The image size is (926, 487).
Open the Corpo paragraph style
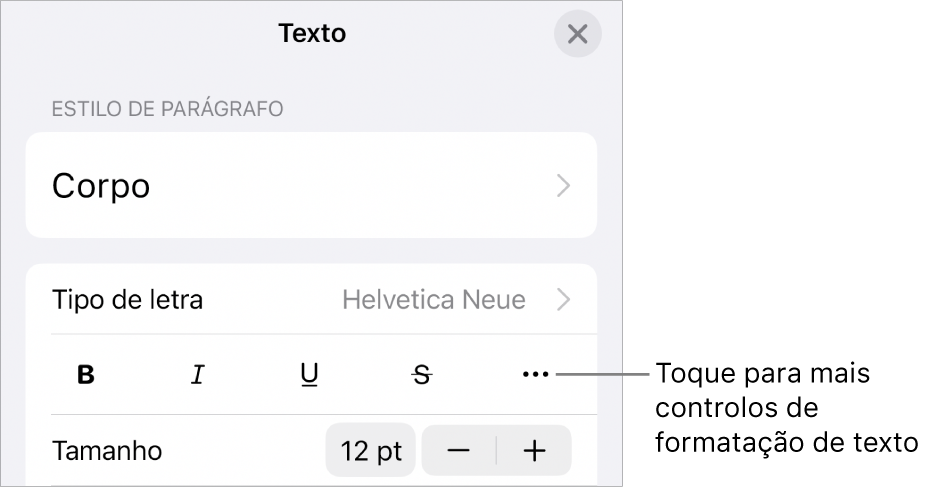coord(101,186)
